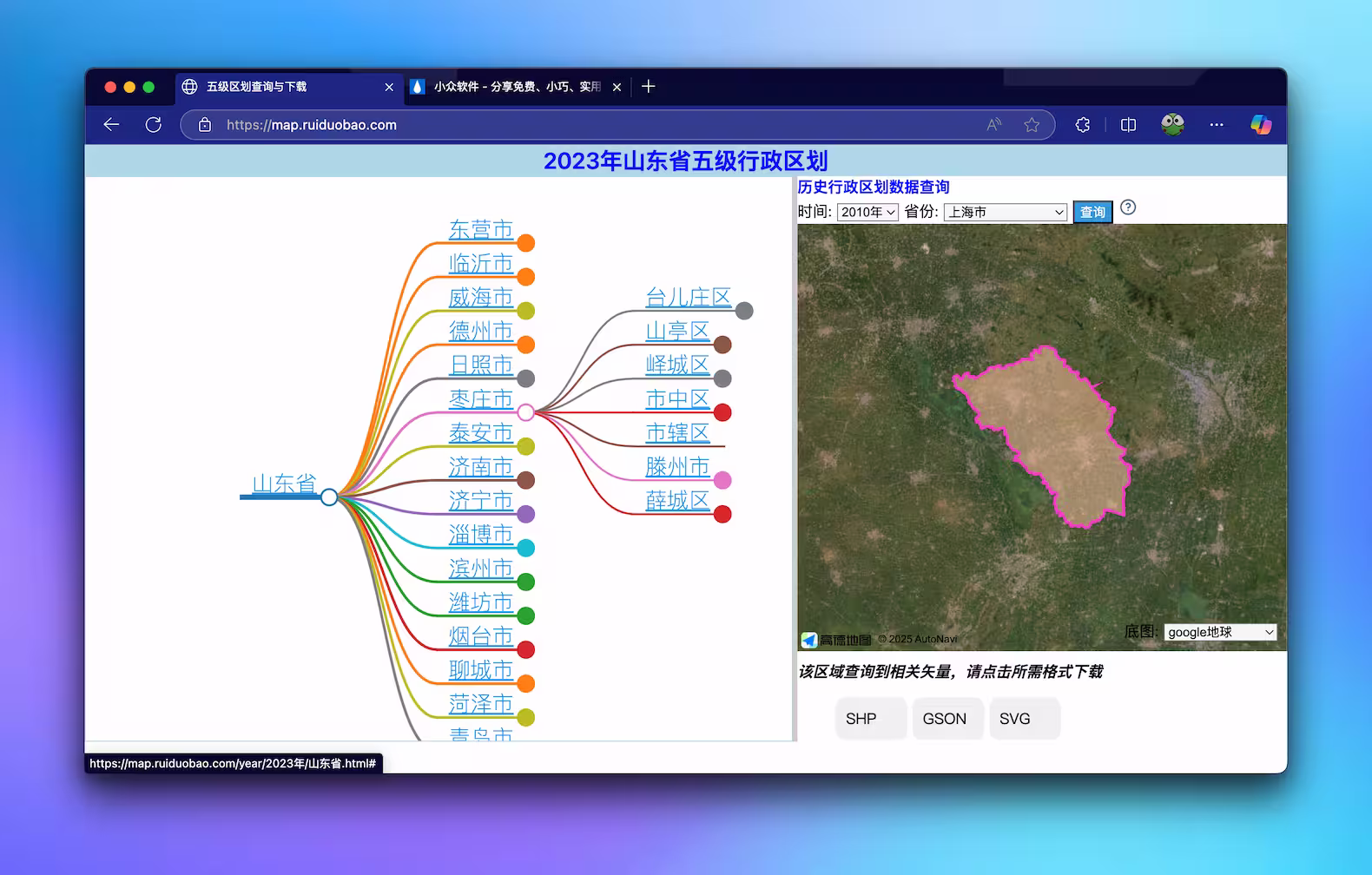Download the SVG format
Screen dimensions: 1372x875
point(1025,719)
